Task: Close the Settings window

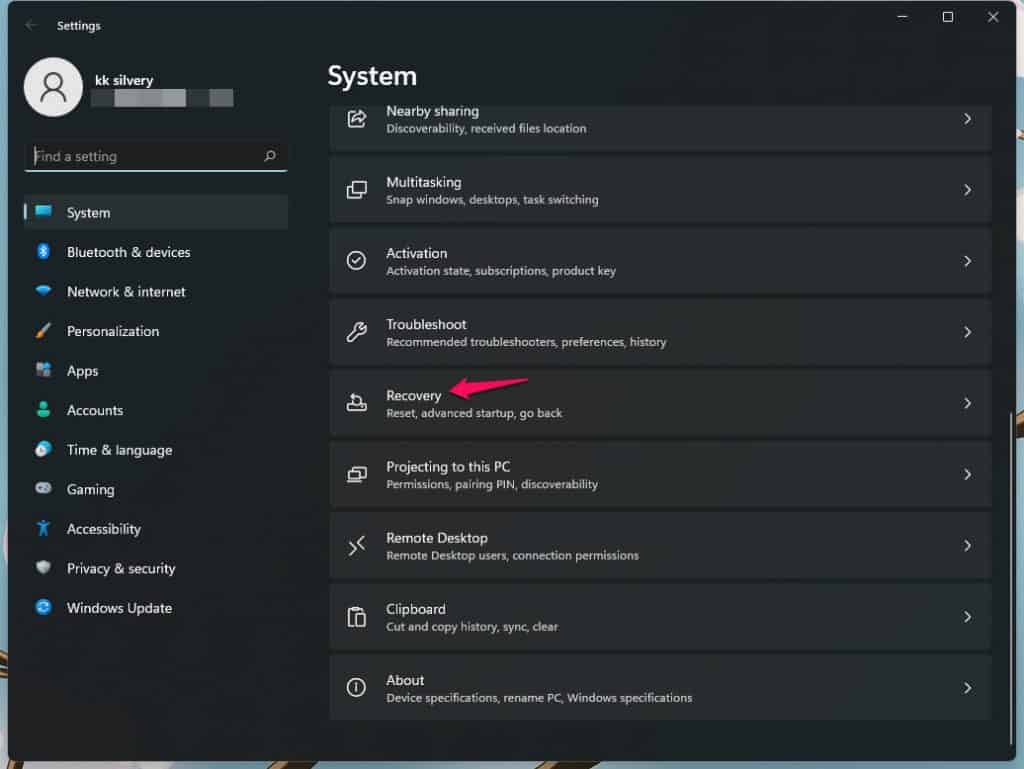Action: [993, 17]
